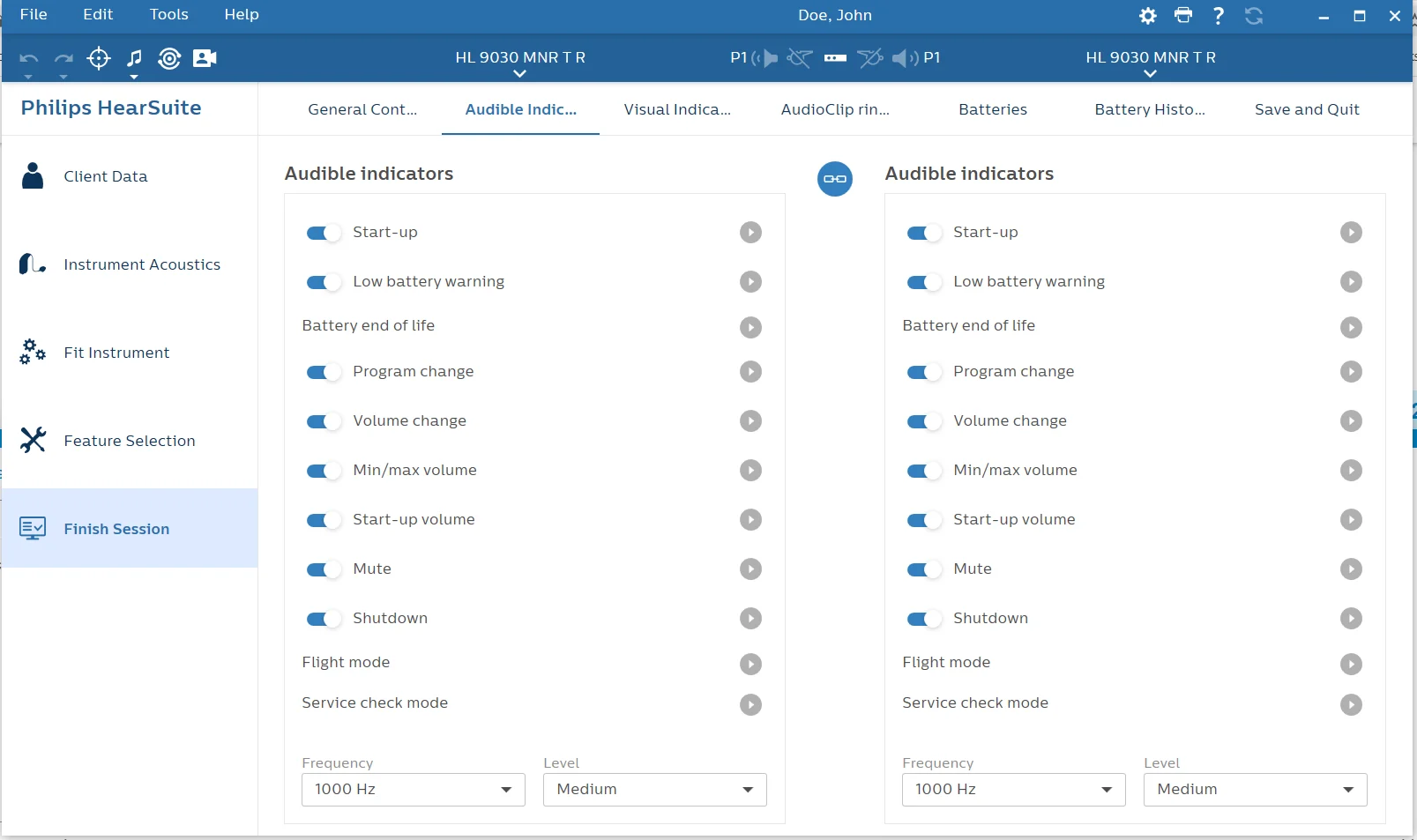The image size is (1417, 840).
Task: Go to Feature Selection section
Action: 130,440
